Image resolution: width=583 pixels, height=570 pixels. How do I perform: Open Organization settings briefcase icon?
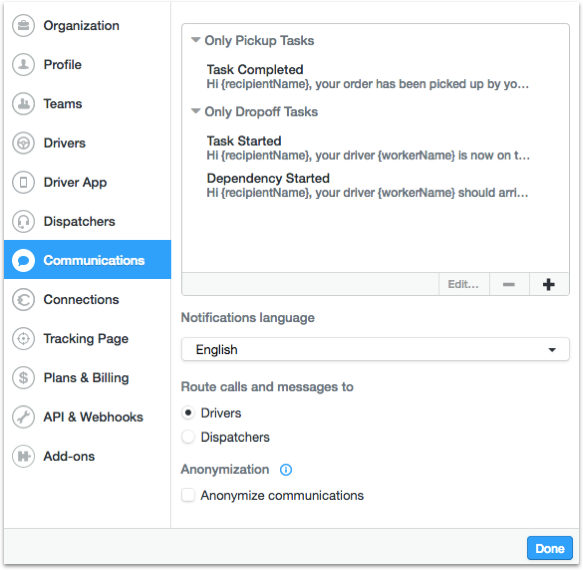click(23, 26)
